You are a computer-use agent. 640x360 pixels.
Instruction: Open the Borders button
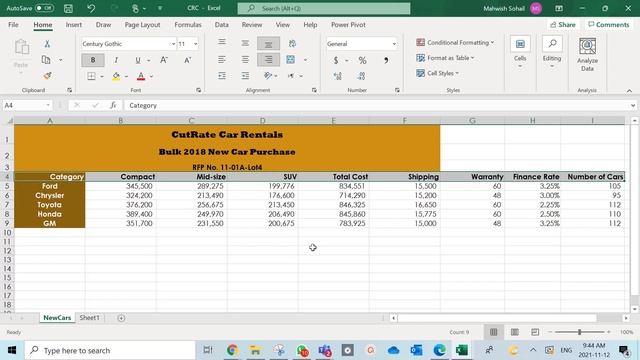click(91, 76)
